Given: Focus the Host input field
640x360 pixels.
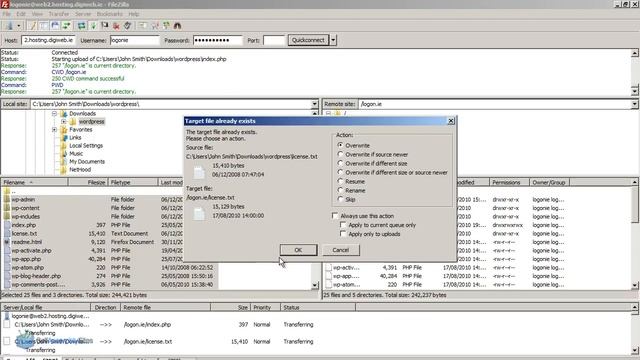Looking at the screenshot, I should [49, 40].
